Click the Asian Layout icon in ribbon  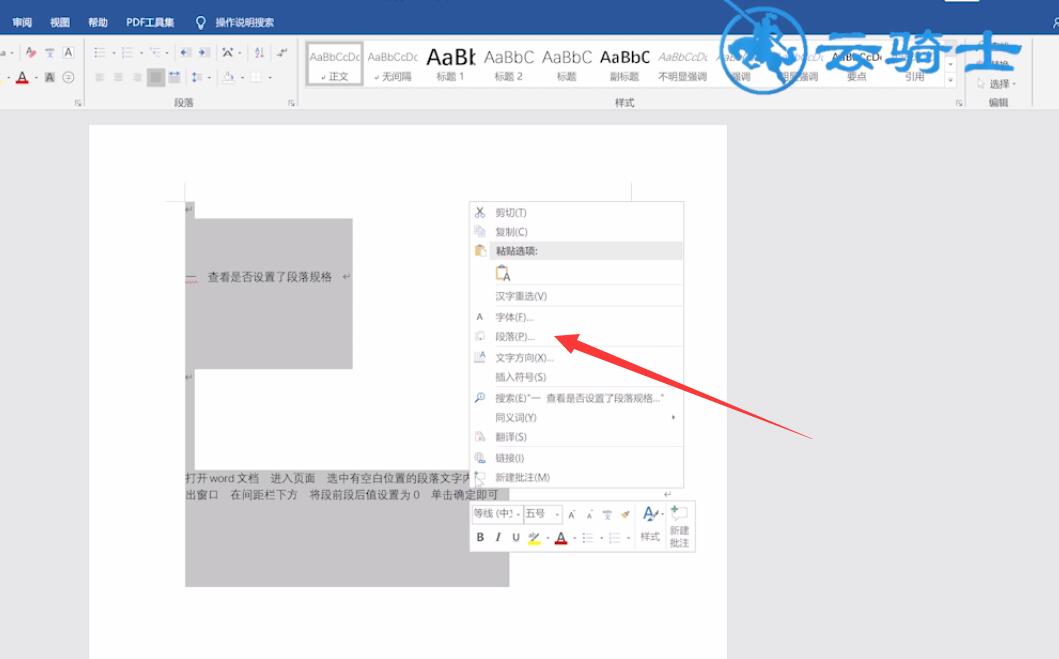228,53
